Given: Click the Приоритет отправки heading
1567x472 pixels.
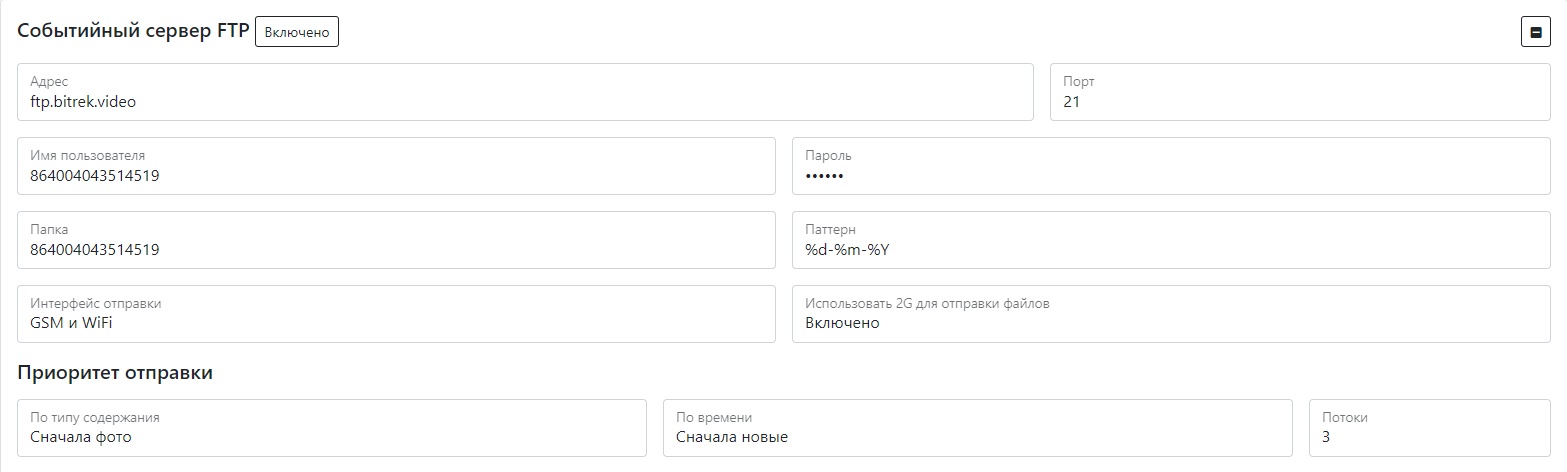Looking at the screenshot, I should (115, 373).
